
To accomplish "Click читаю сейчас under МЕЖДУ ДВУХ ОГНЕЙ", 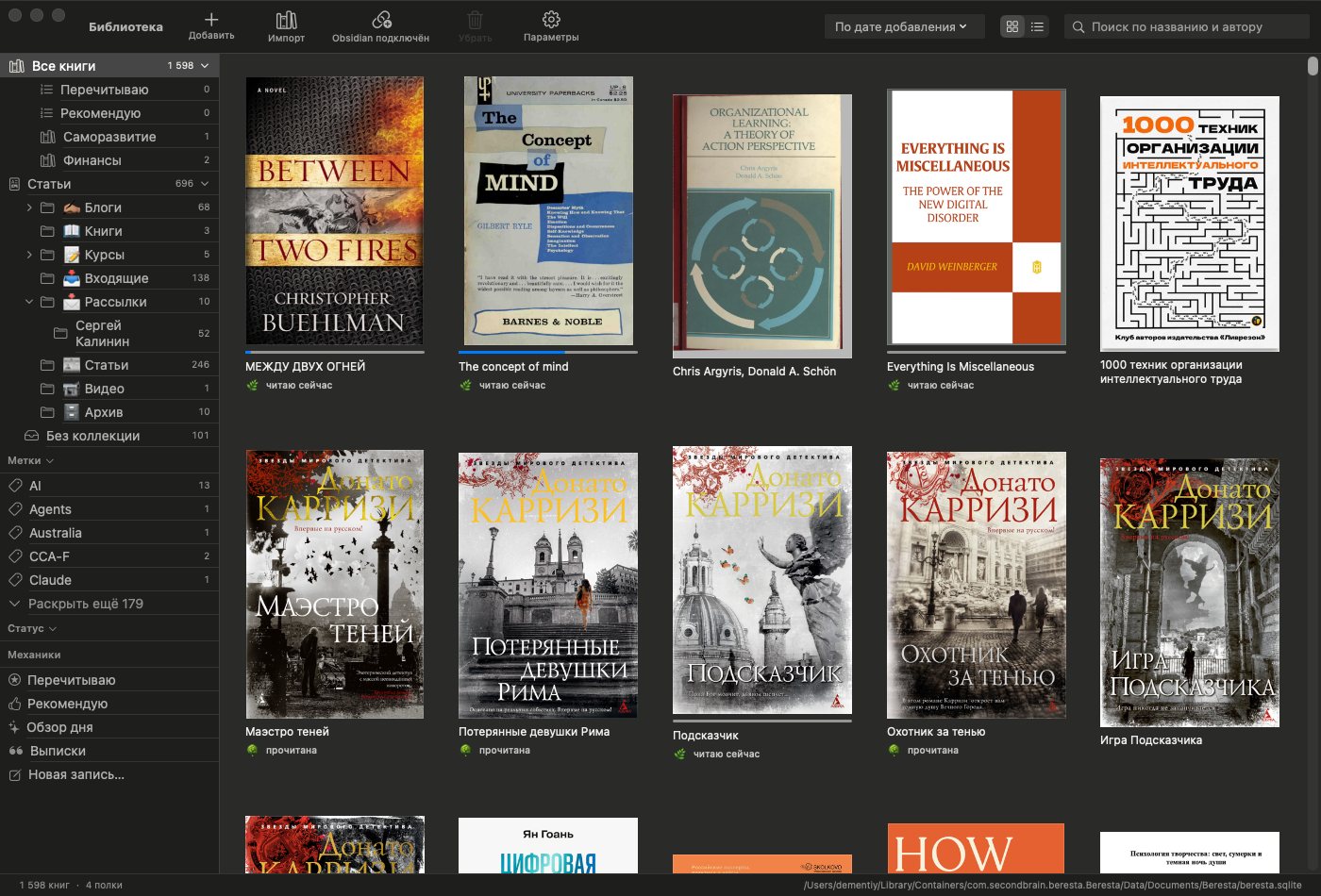I will 299,386.
